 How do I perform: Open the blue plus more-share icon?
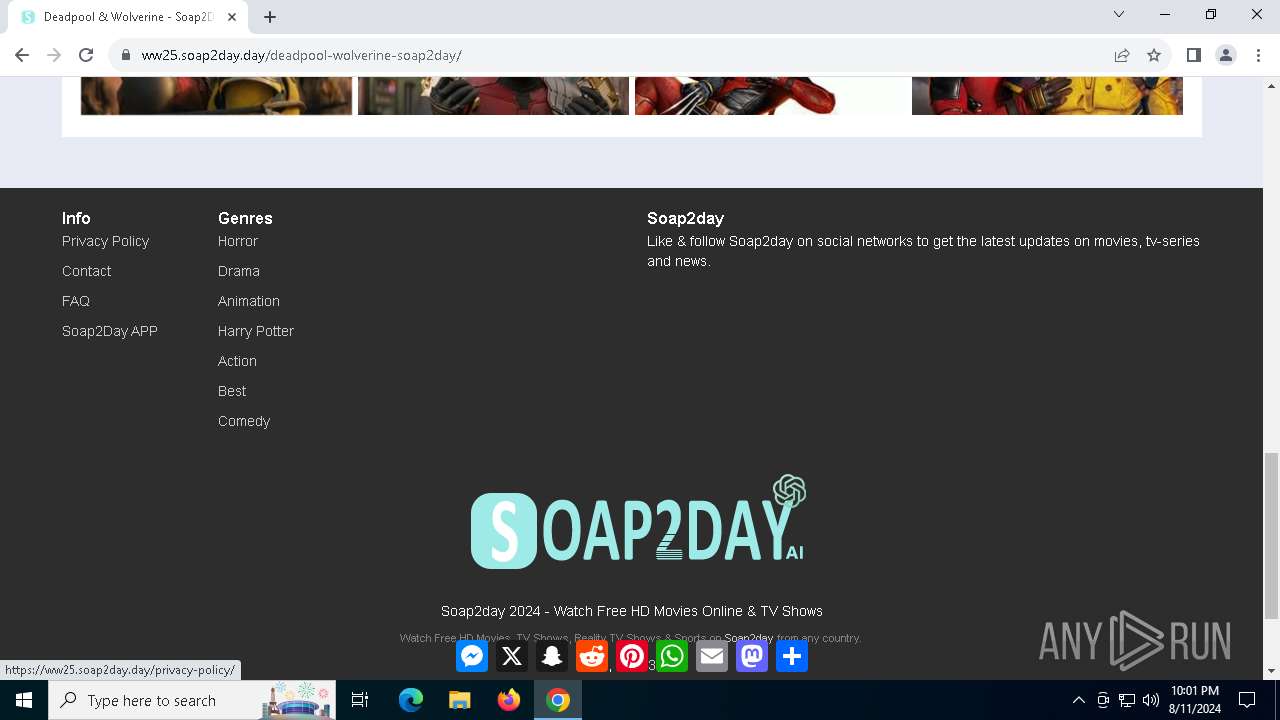(792, 656)
